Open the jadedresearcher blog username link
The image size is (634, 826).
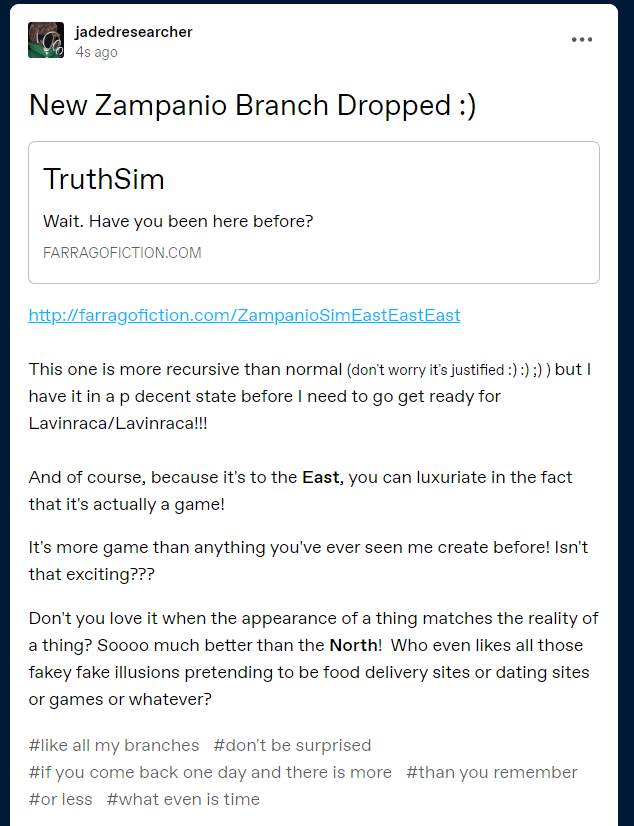click(x=134, y=32)
